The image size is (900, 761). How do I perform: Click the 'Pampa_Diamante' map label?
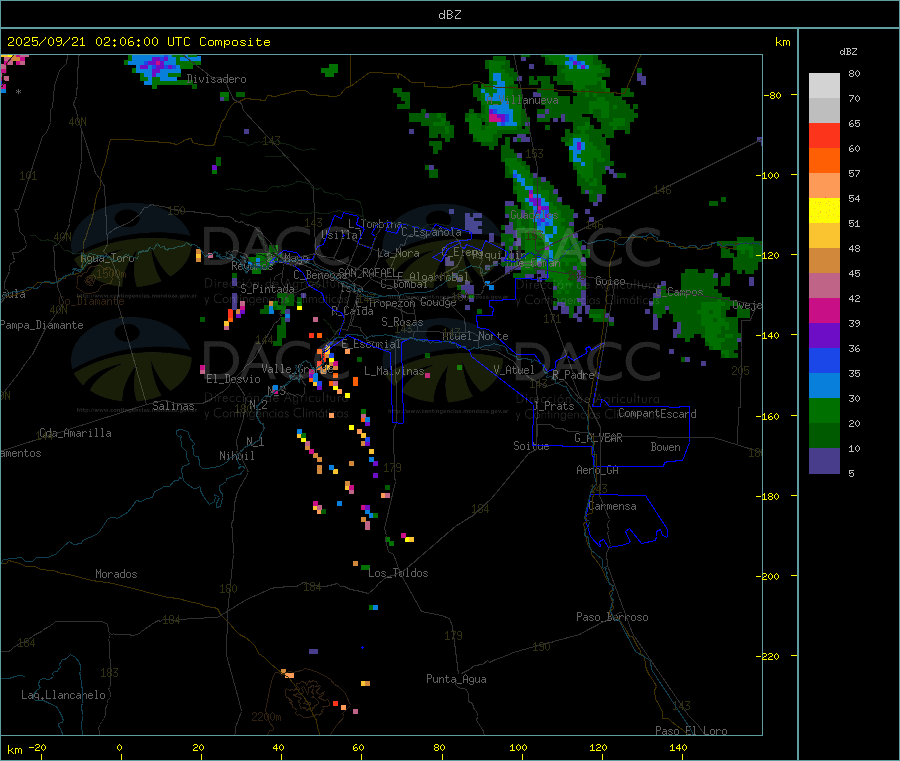pos(42,325)
